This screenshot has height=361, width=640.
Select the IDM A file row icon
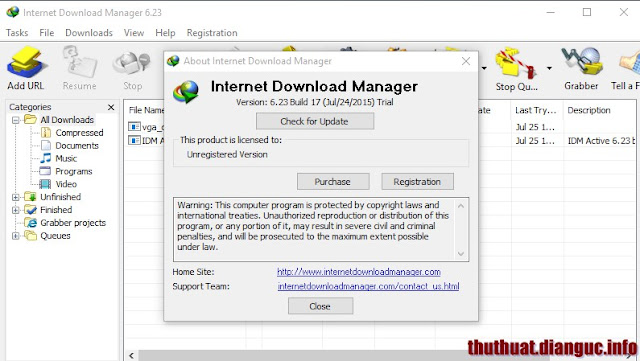134,140
